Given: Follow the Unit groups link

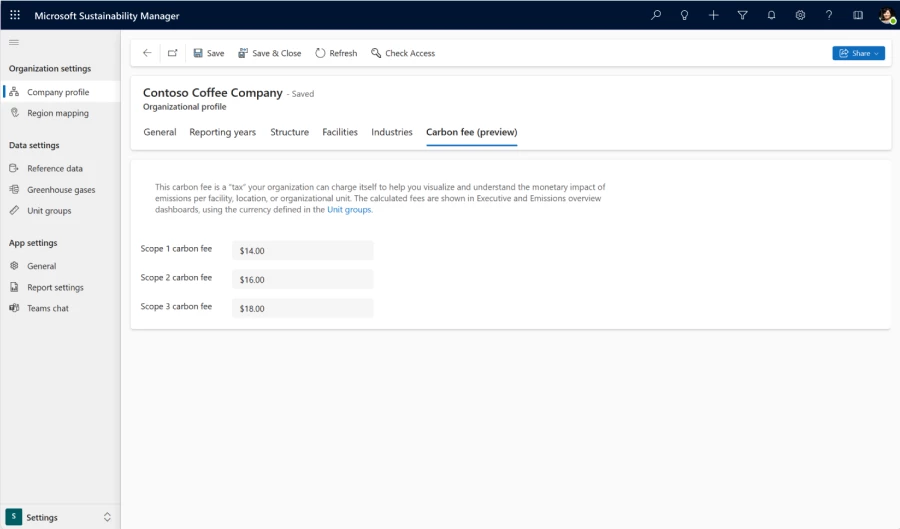Looking at the screenshot, I should coord(349,210).
